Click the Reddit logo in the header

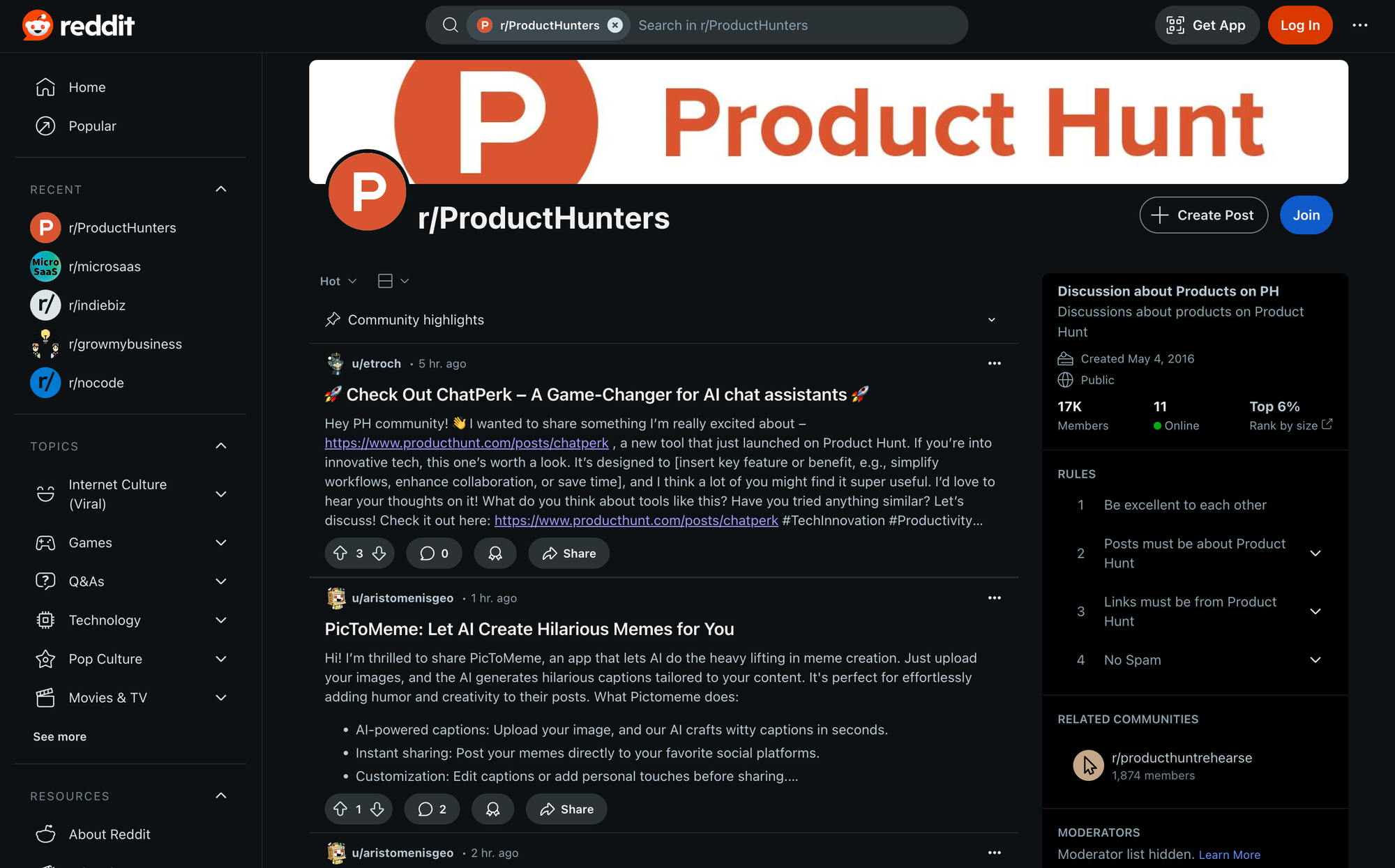[78, 26]
